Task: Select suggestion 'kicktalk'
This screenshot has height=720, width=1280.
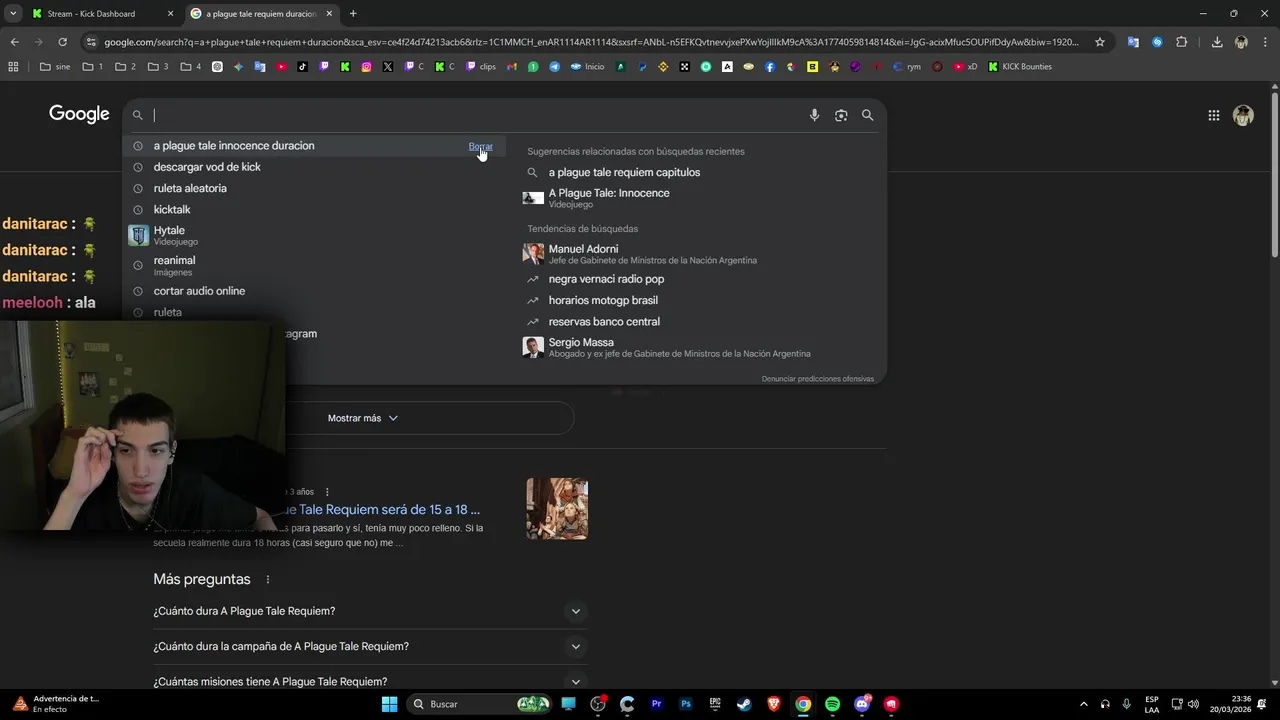Action: [172, 209]
